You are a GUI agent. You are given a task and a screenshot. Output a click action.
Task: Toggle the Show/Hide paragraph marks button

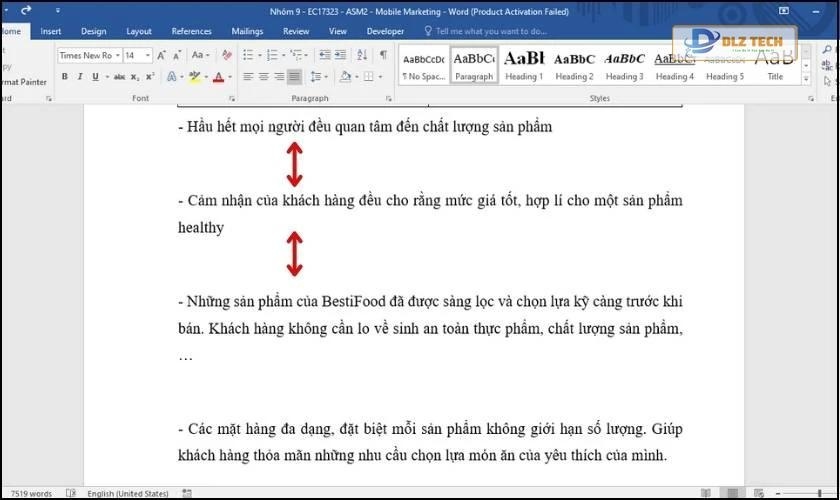[383, 55]
